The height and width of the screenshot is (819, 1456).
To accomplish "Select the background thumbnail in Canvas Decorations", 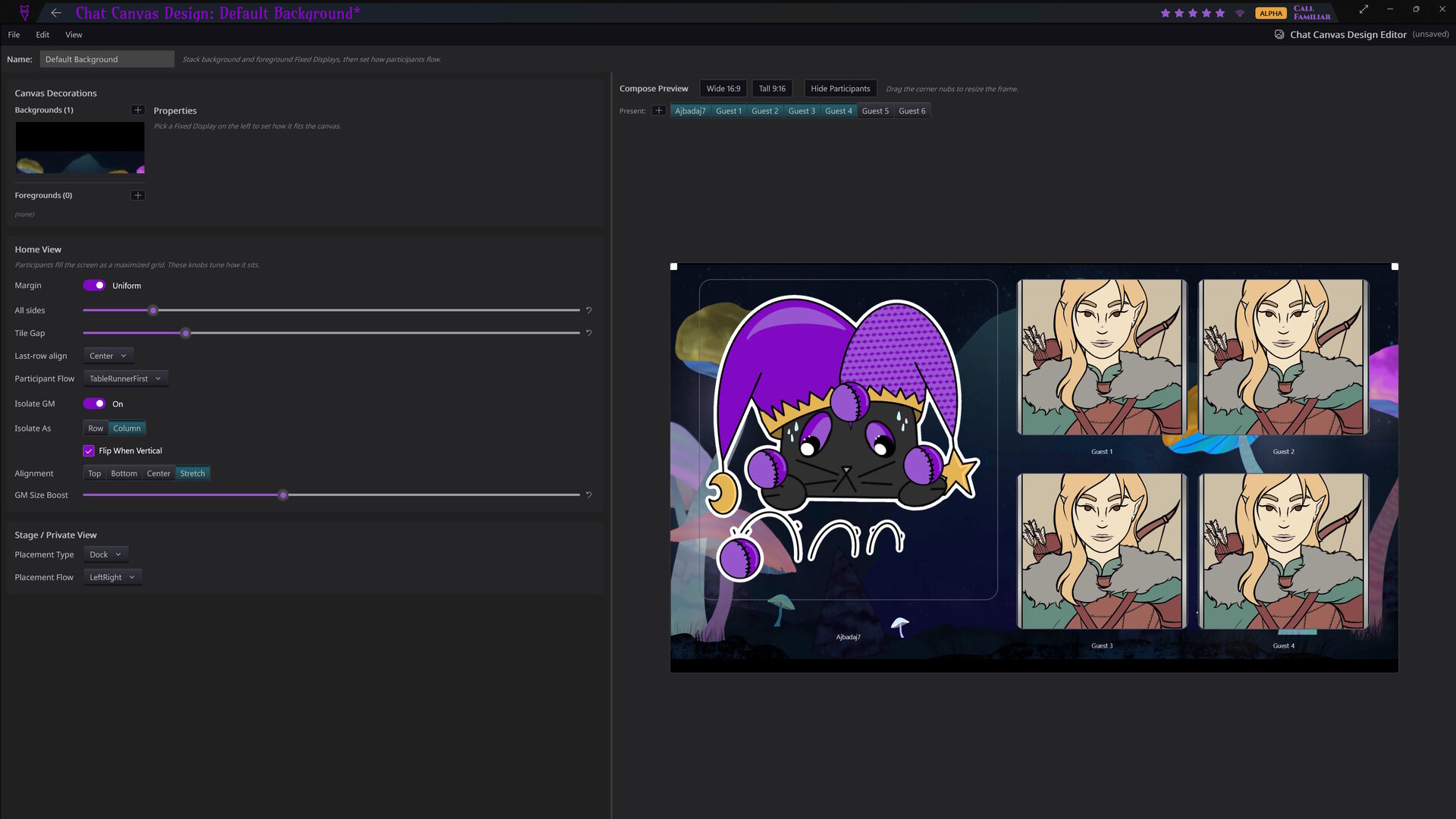I will click(80, 148).
